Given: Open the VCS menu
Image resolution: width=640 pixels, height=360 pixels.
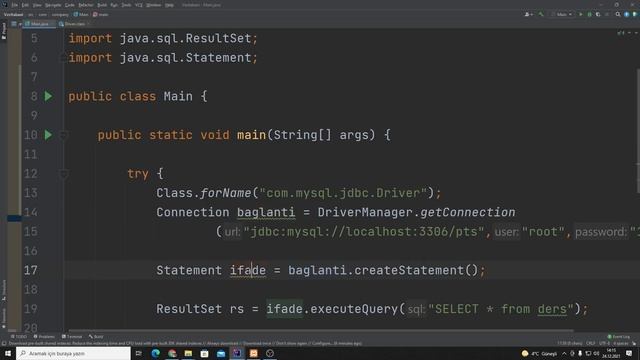Looking at the screenshot, I should coord(139,5).
